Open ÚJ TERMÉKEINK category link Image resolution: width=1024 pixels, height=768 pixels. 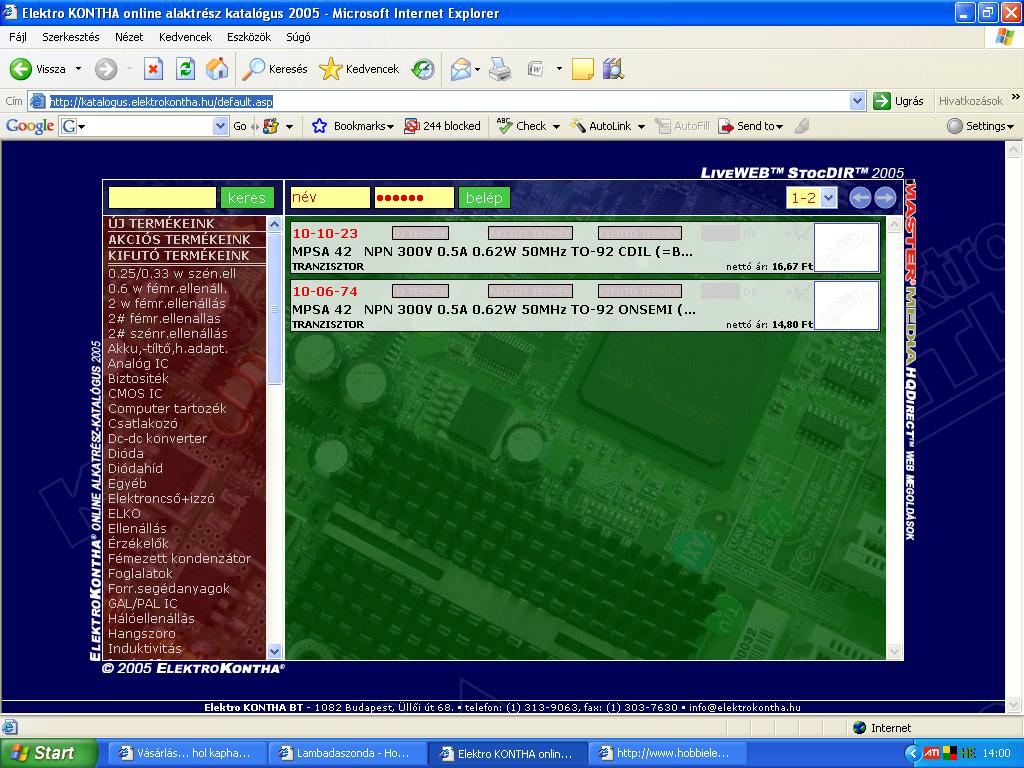(161, 223)
